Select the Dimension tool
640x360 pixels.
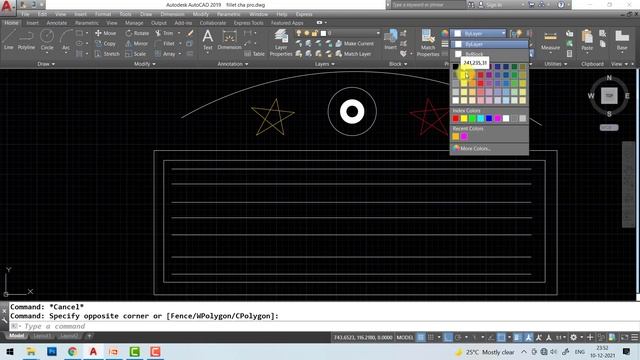229,40
